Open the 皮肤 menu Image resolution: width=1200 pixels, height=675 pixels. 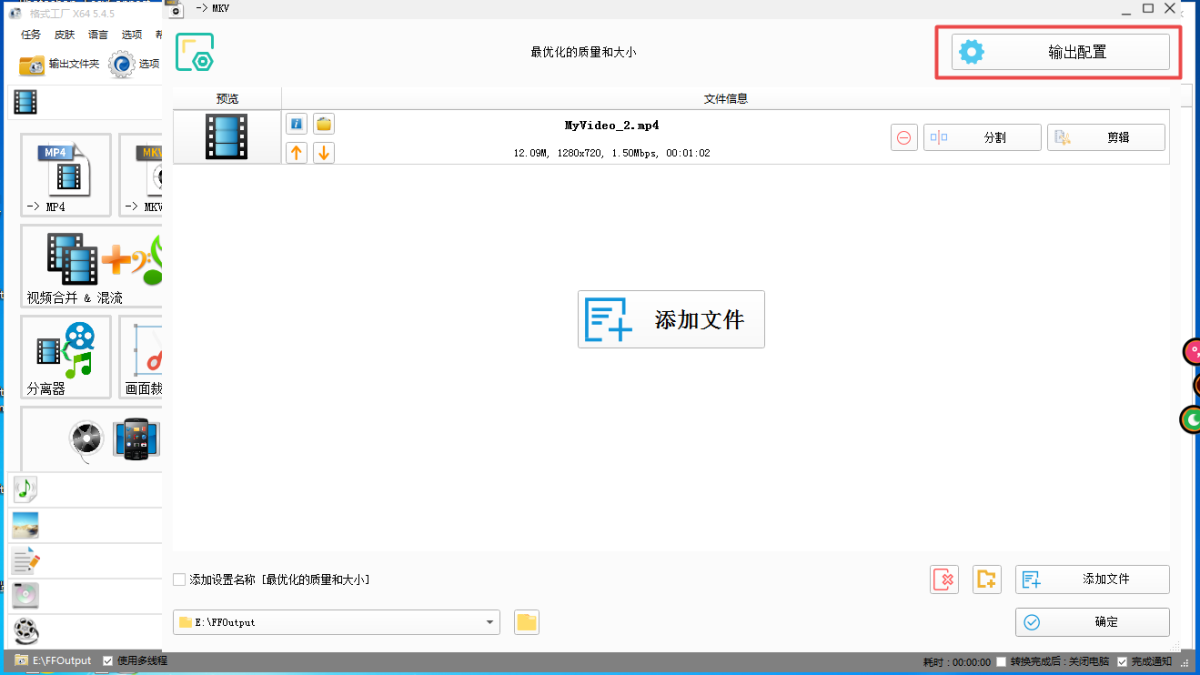64,34
